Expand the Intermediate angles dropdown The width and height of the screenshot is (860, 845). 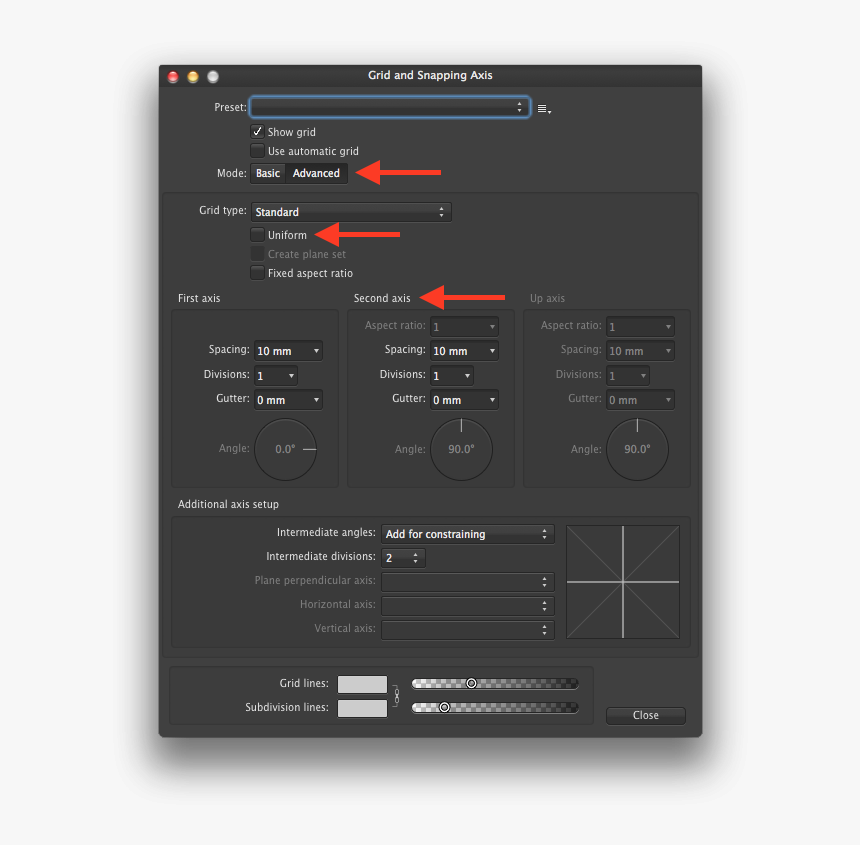[468, 534]
